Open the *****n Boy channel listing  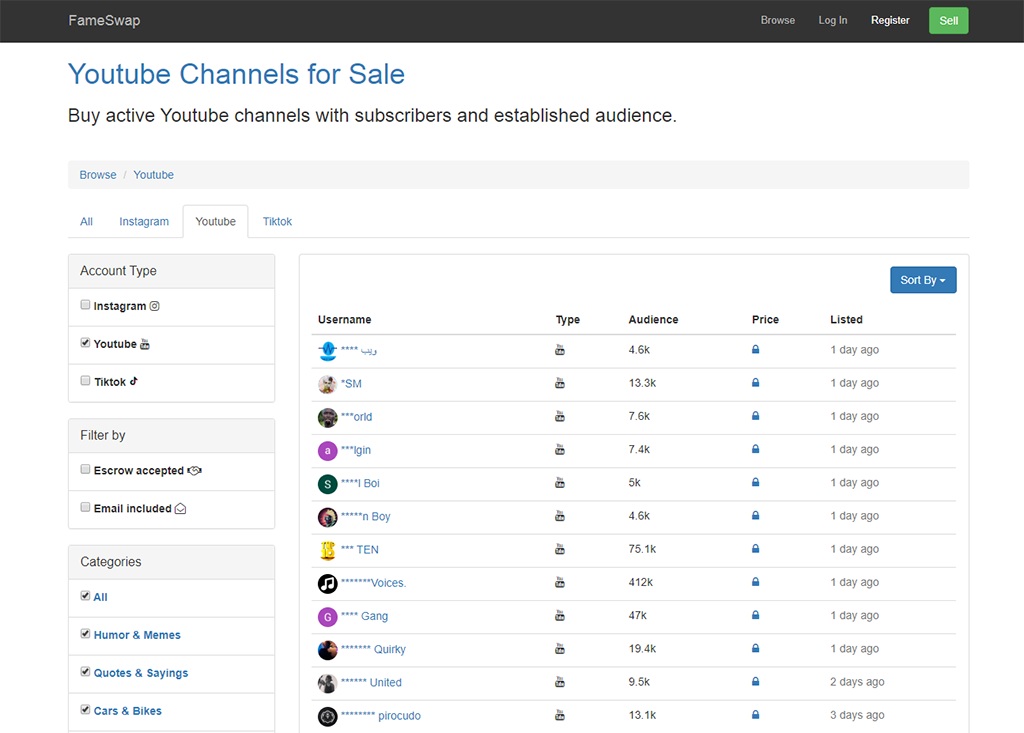pyautogui.click(x=366, y=516)
